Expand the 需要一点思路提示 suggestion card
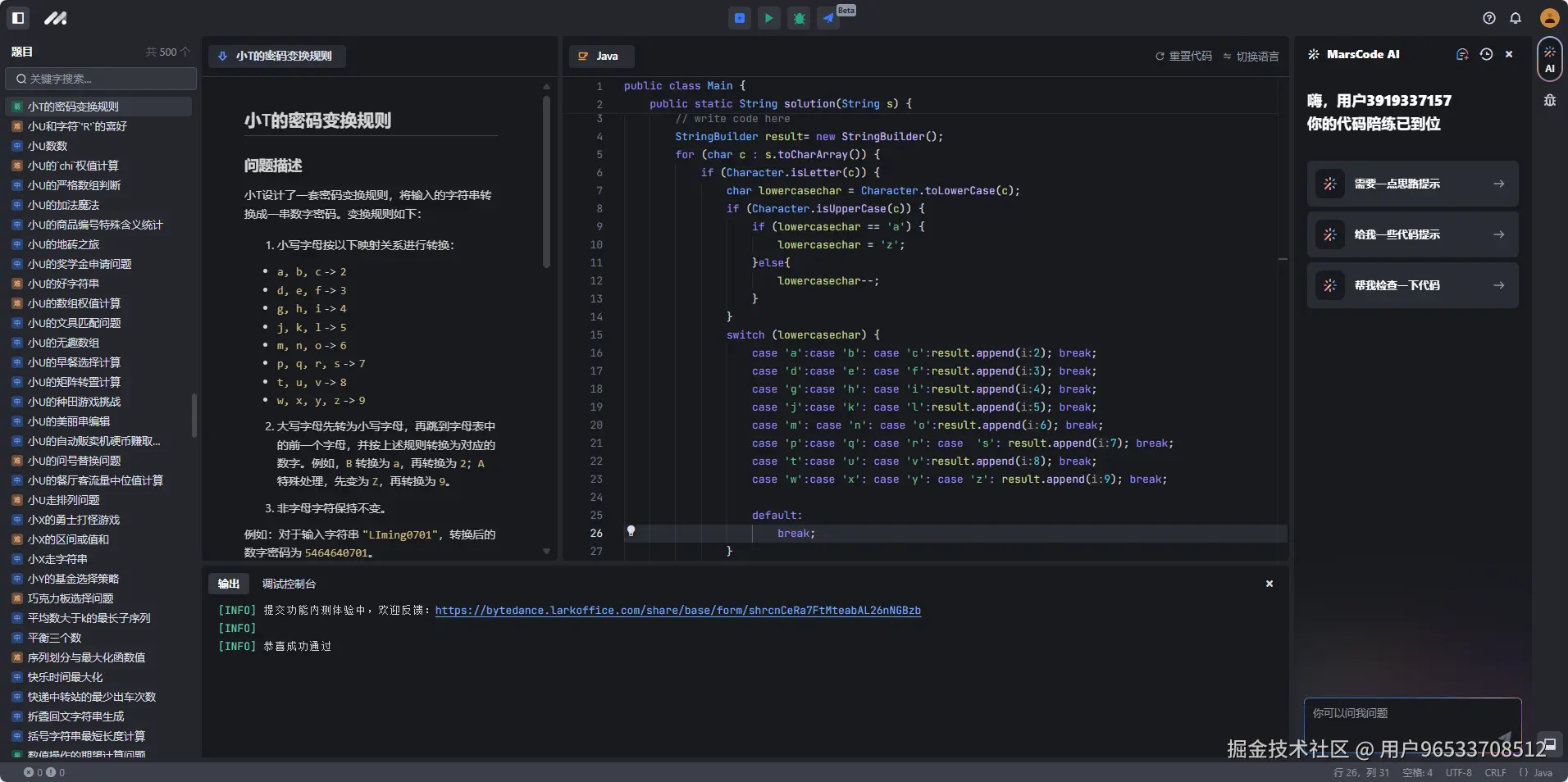The width and height of the screenshot is (1568, 782). tap(1412, 184)
